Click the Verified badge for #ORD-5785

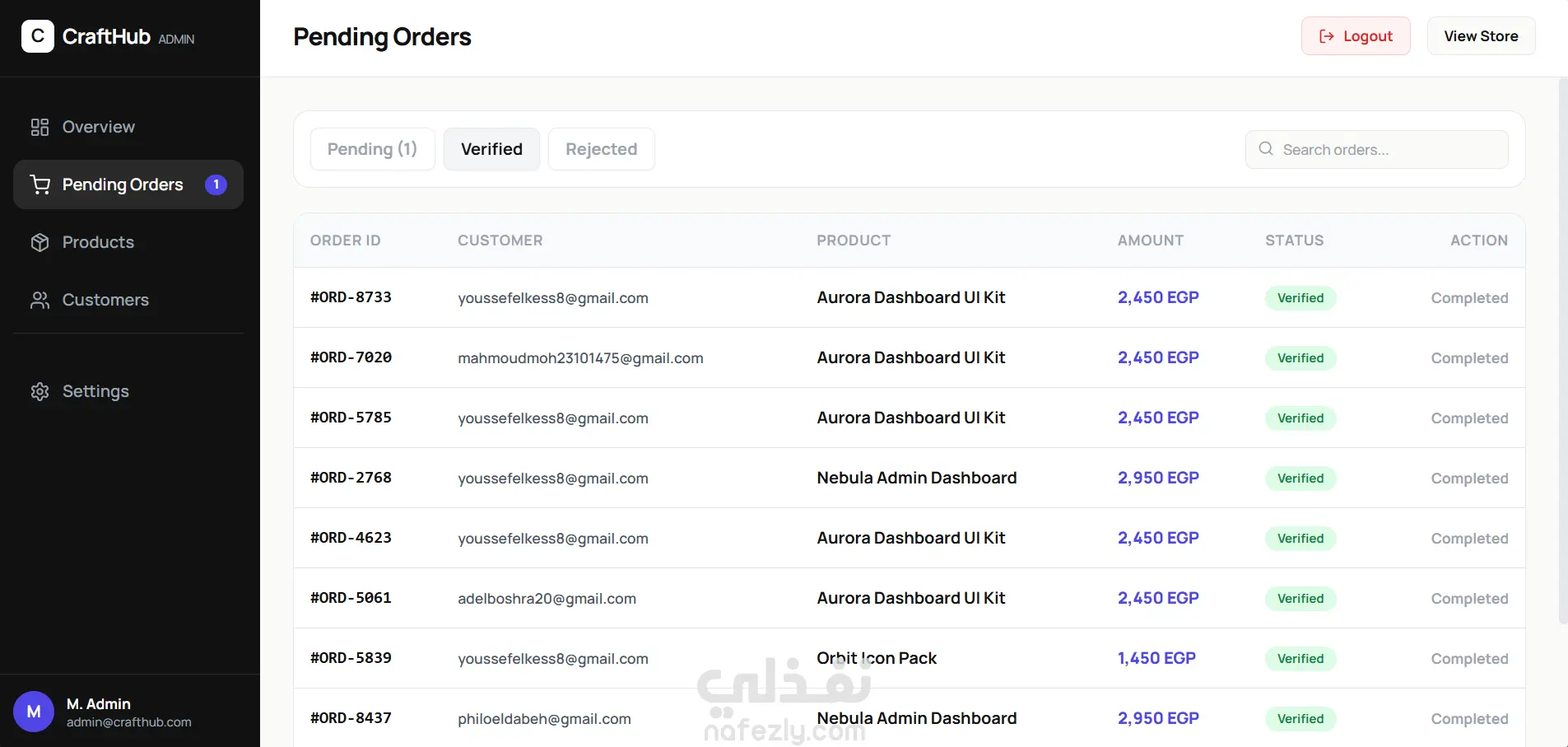point(1300,418)
